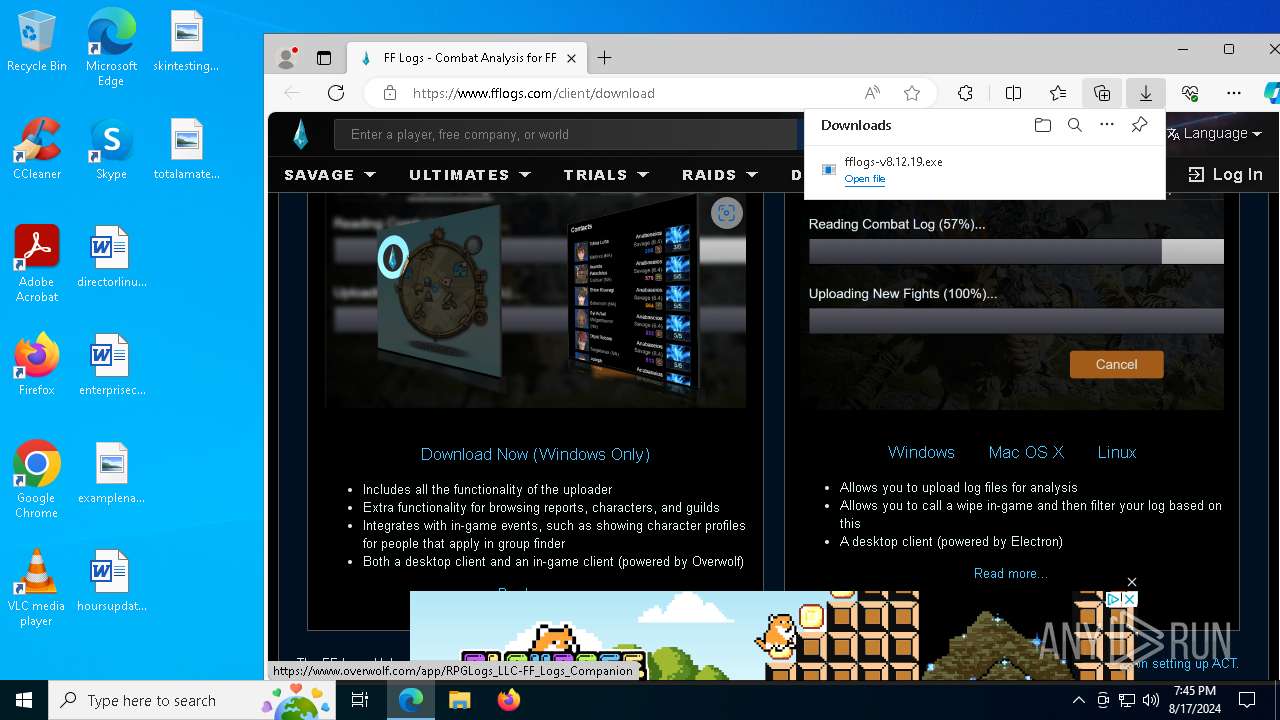The width and height of the screenshot is (1280, 720).
Task: Open Edge tab actions menu icon
Action: 323,58
